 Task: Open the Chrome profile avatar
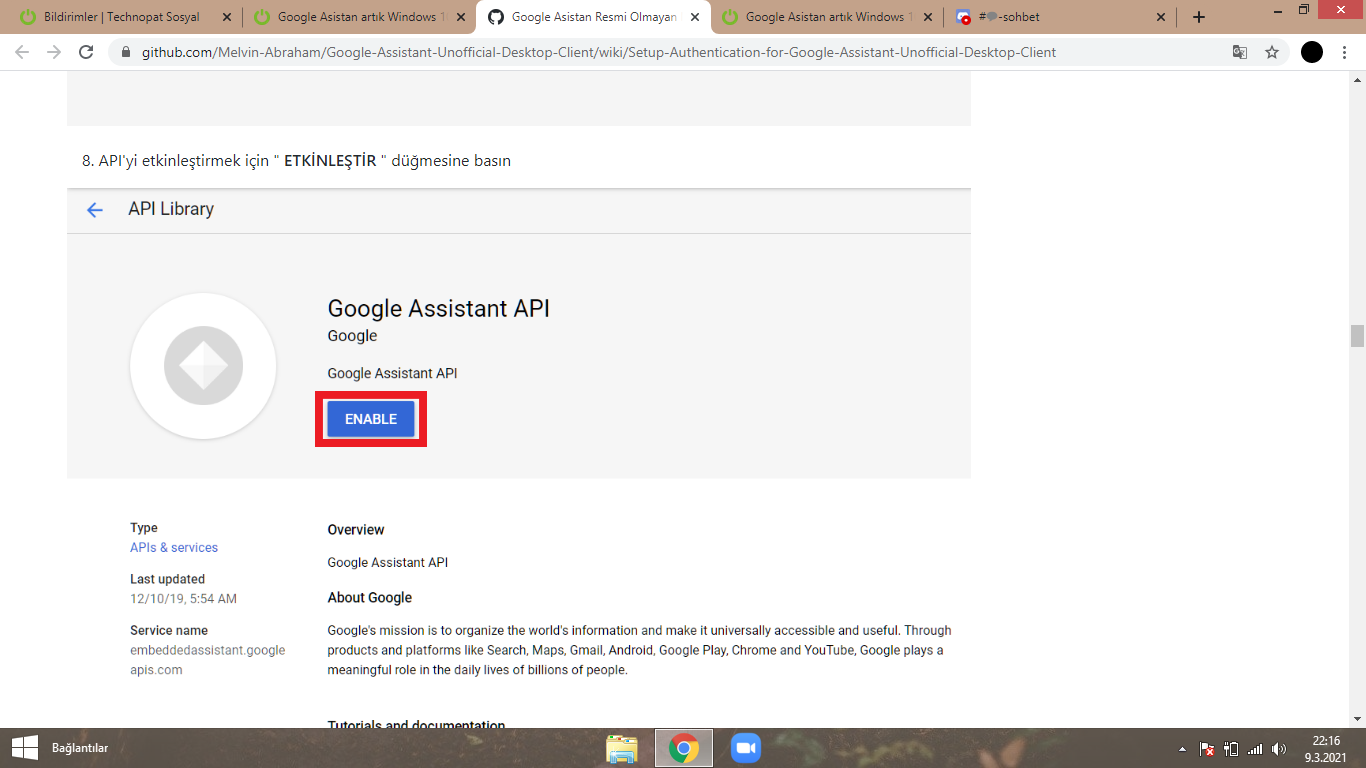[1312, 52]
